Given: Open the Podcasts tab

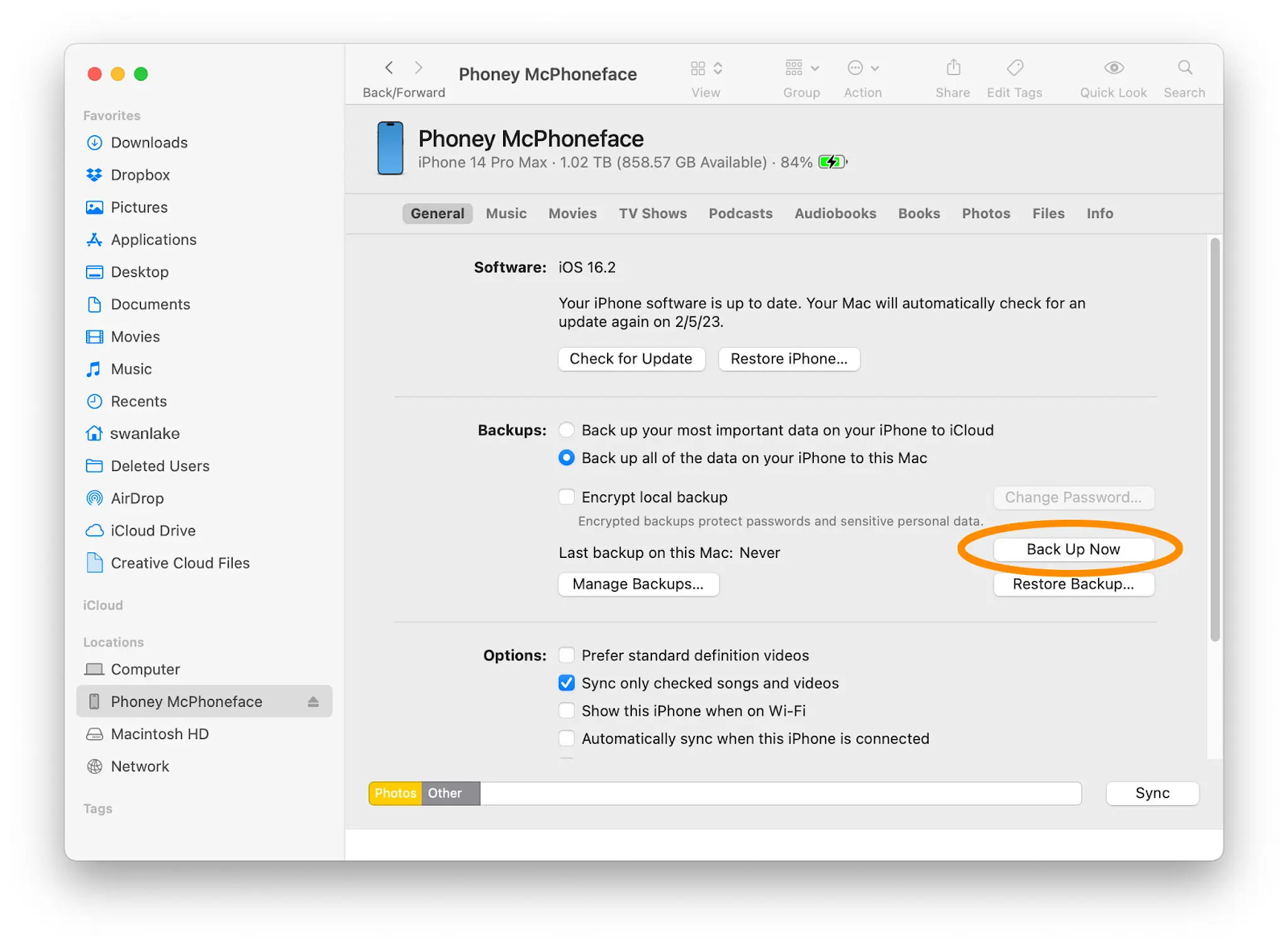Looking at the screenshot, I should [x=741, y=213].
